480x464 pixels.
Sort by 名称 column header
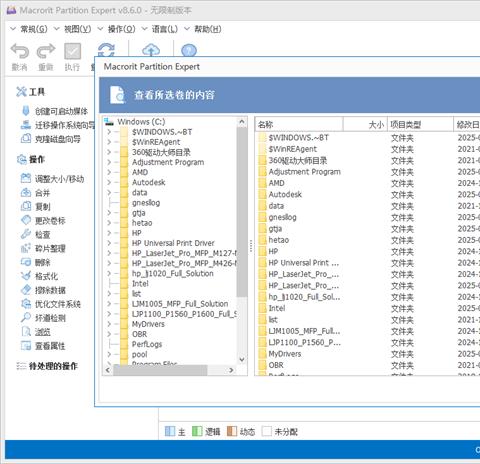pyautogui.click(x=299, y=125)
